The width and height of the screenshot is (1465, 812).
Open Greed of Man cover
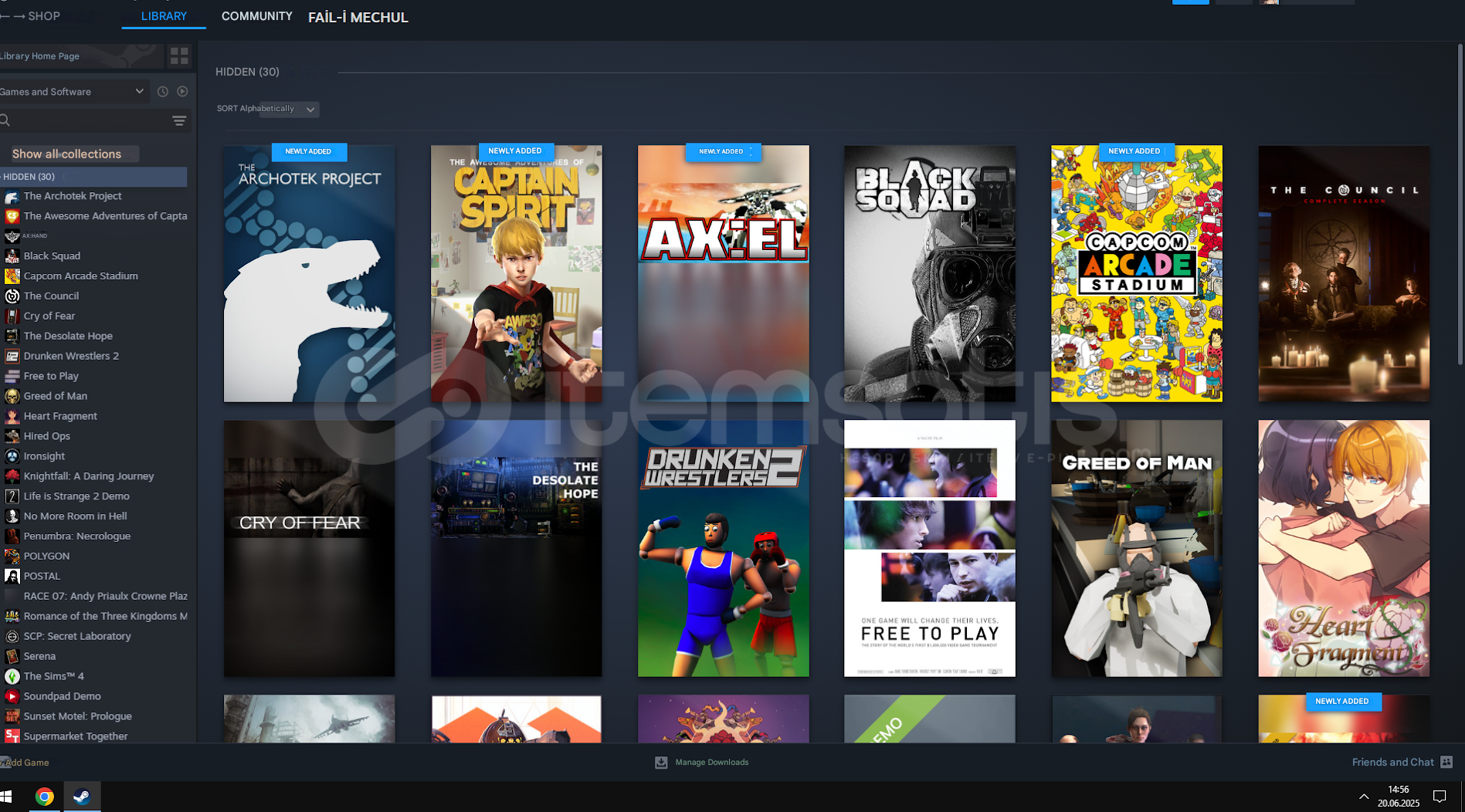[1137, 548]
